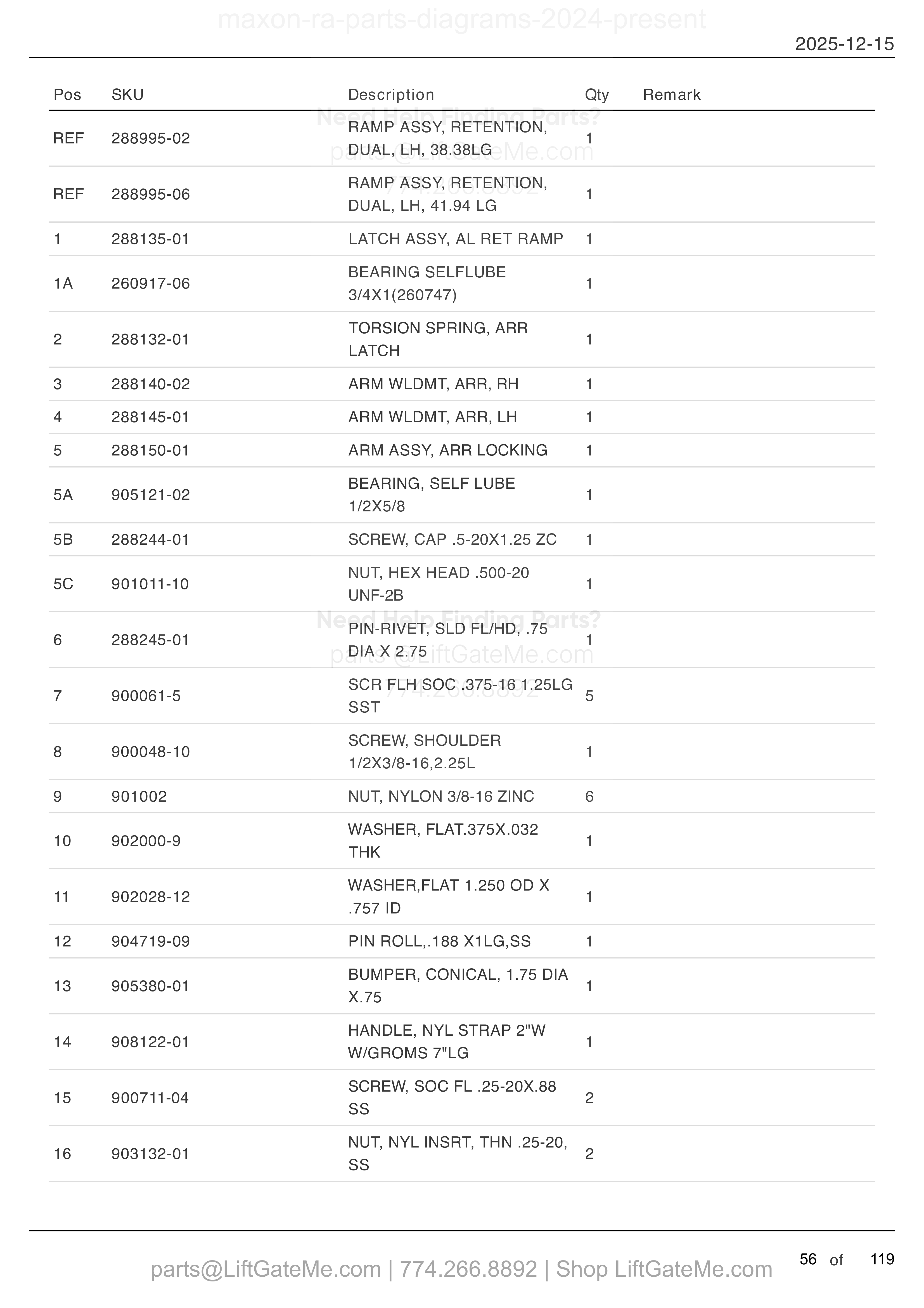Viewport: 924px width, 1308px height.
Task: Click the Description column header
Action: (391, 95)
